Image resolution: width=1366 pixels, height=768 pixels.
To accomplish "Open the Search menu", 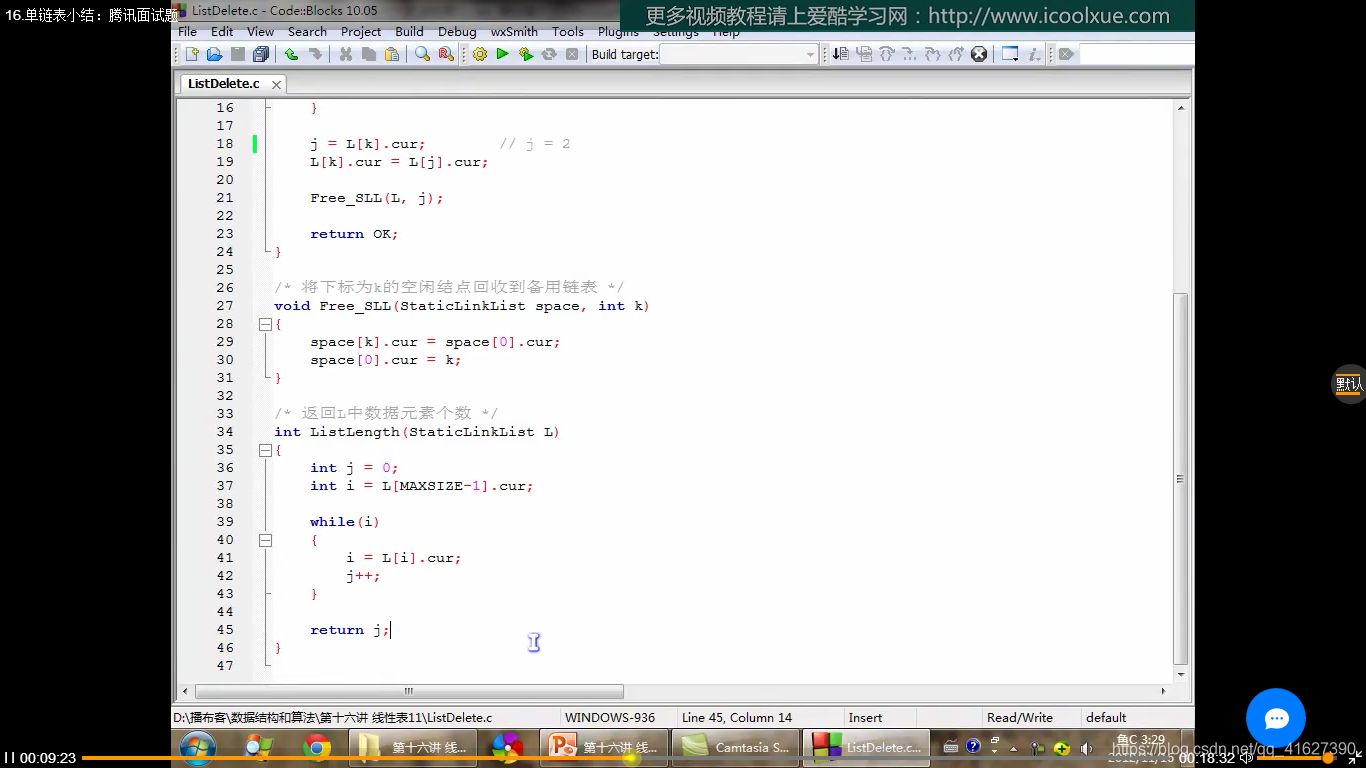I will click(x=307, y=32).
